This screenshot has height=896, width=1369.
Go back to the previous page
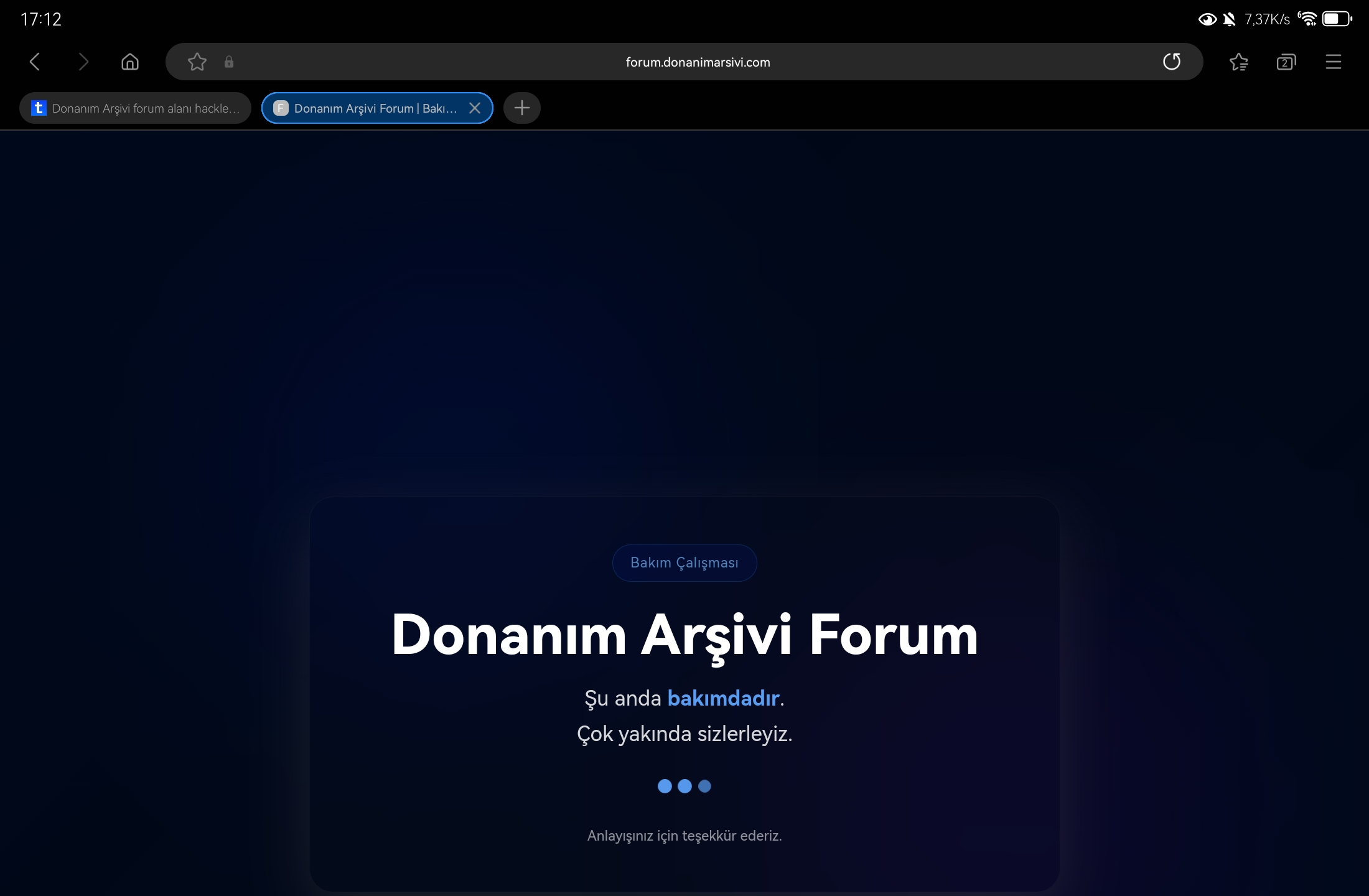pos(35,62)
